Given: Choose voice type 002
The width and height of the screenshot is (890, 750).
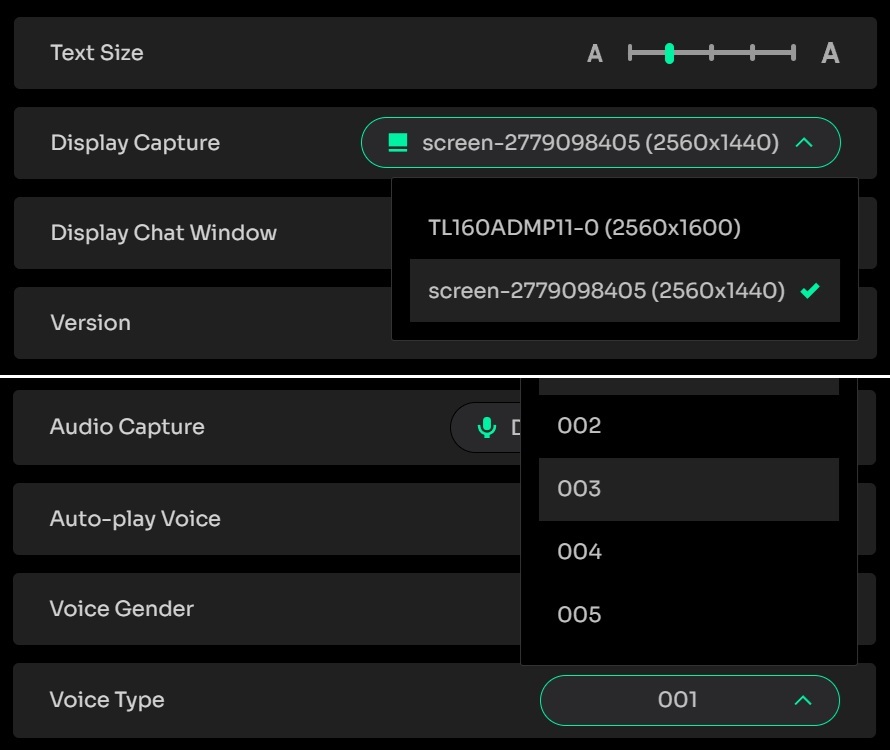Looking at the screenshot, I should point(689,426).
